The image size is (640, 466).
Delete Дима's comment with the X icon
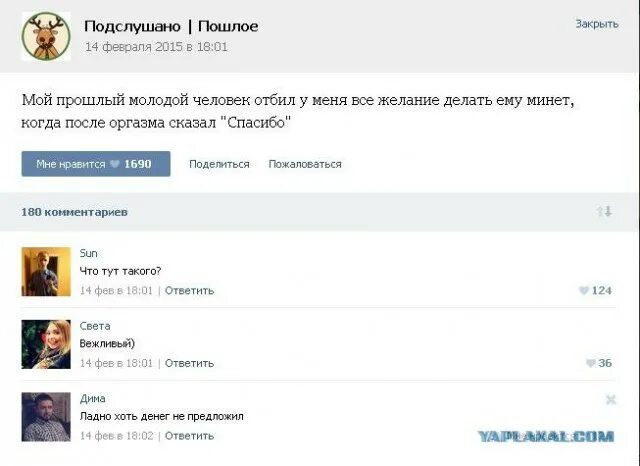611,399
